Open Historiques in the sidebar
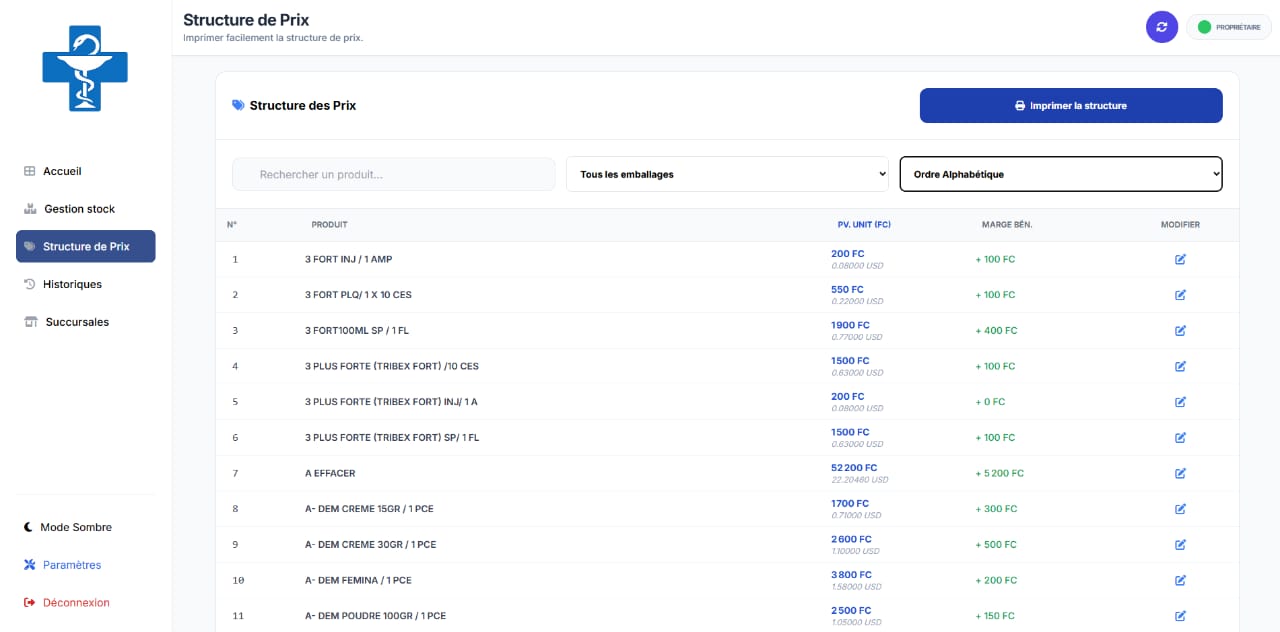Image resolution: width=1280 pixels, height=632 pixels. (85, 284)
